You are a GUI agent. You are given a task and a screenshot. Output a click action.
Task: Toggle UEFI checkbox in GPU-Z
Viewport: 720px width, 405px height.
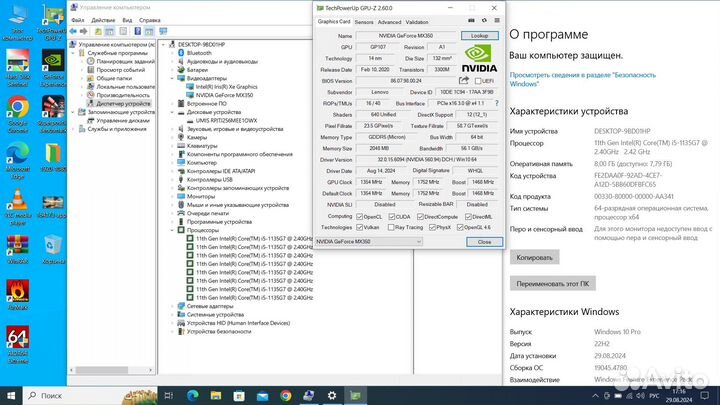(478, 81)
